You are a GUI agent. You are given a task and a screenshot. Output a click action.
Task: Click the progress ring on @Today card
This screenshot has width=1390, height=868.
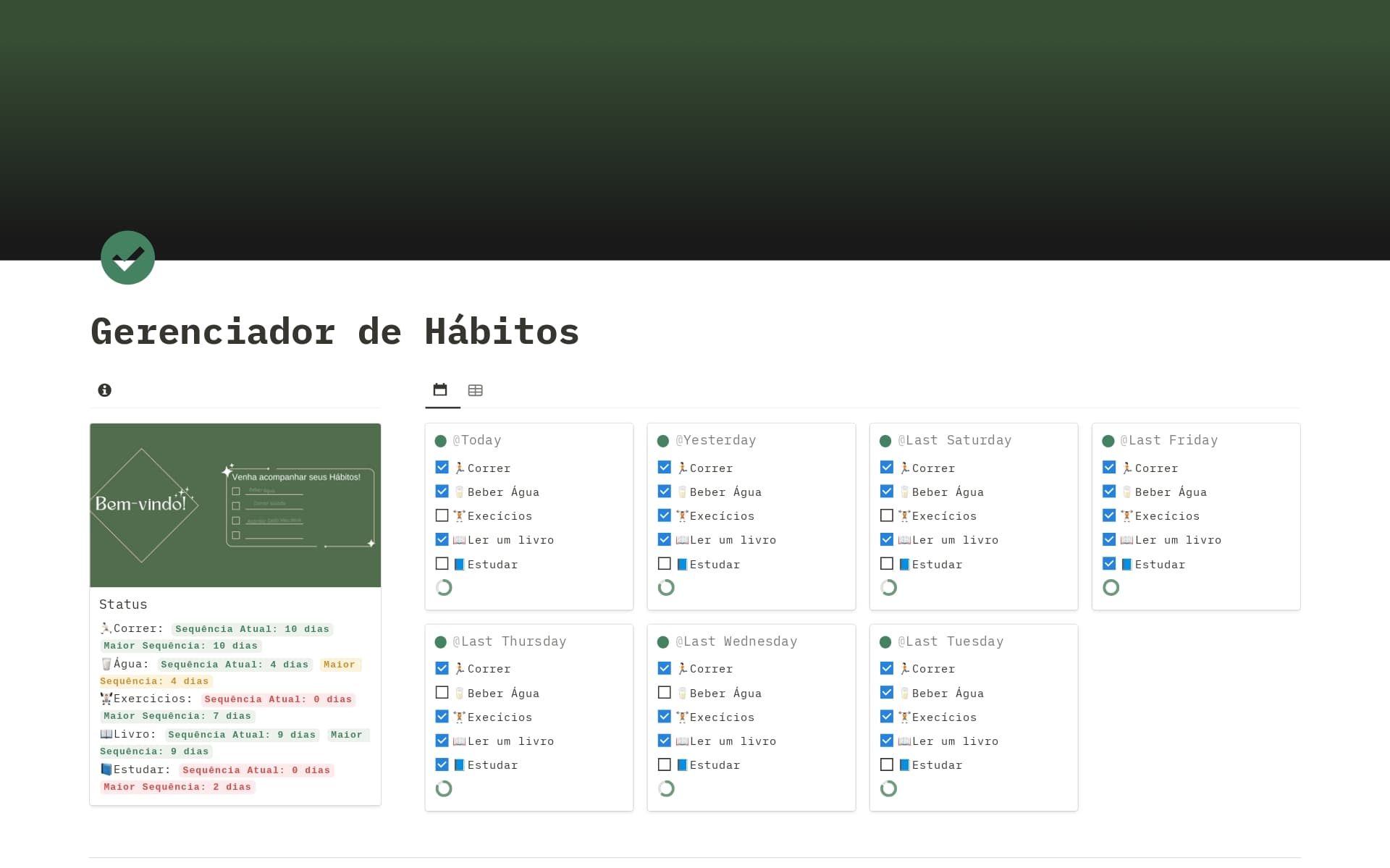(x=444, y=588)
